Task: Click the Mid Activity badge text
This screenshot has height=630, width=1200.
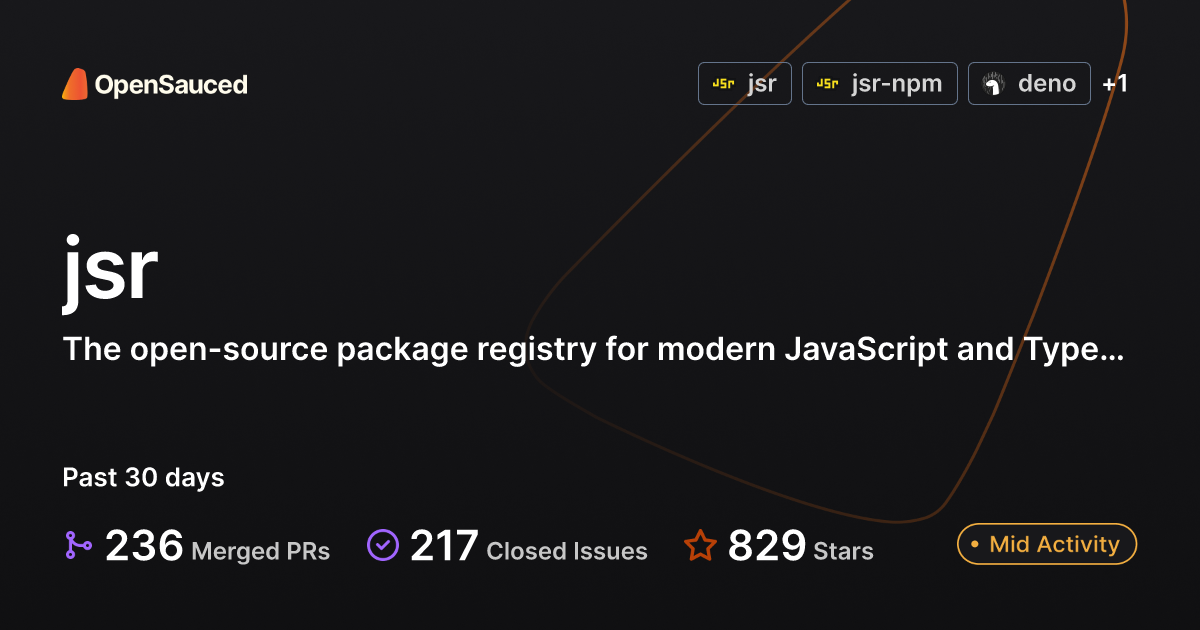Action: click(1054, 545)
